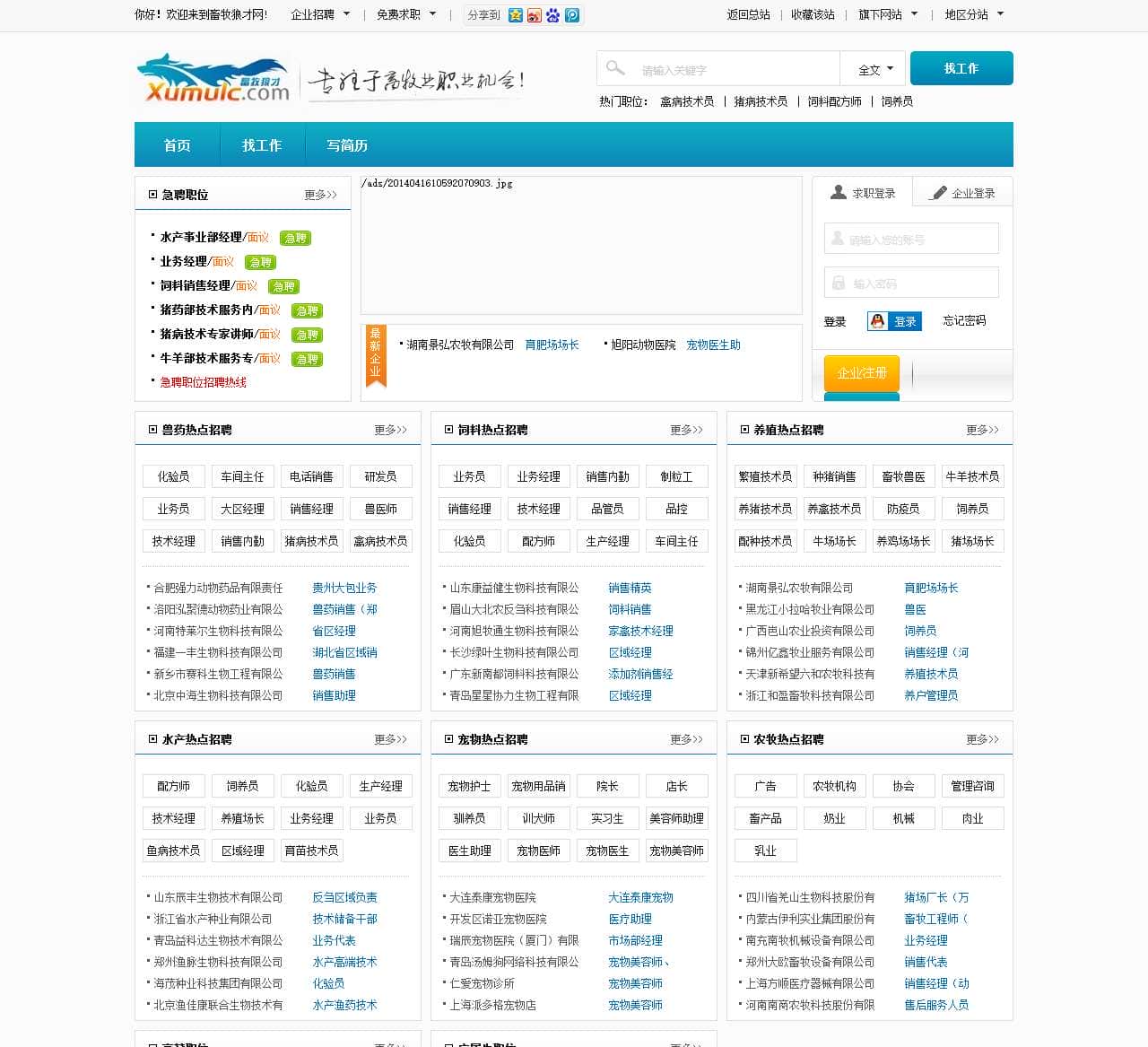Viewport: 1148px width, 1047px height.
Task: Select 研发员 tag in 兽药热点招聘
Action: [x=381, y=476]
